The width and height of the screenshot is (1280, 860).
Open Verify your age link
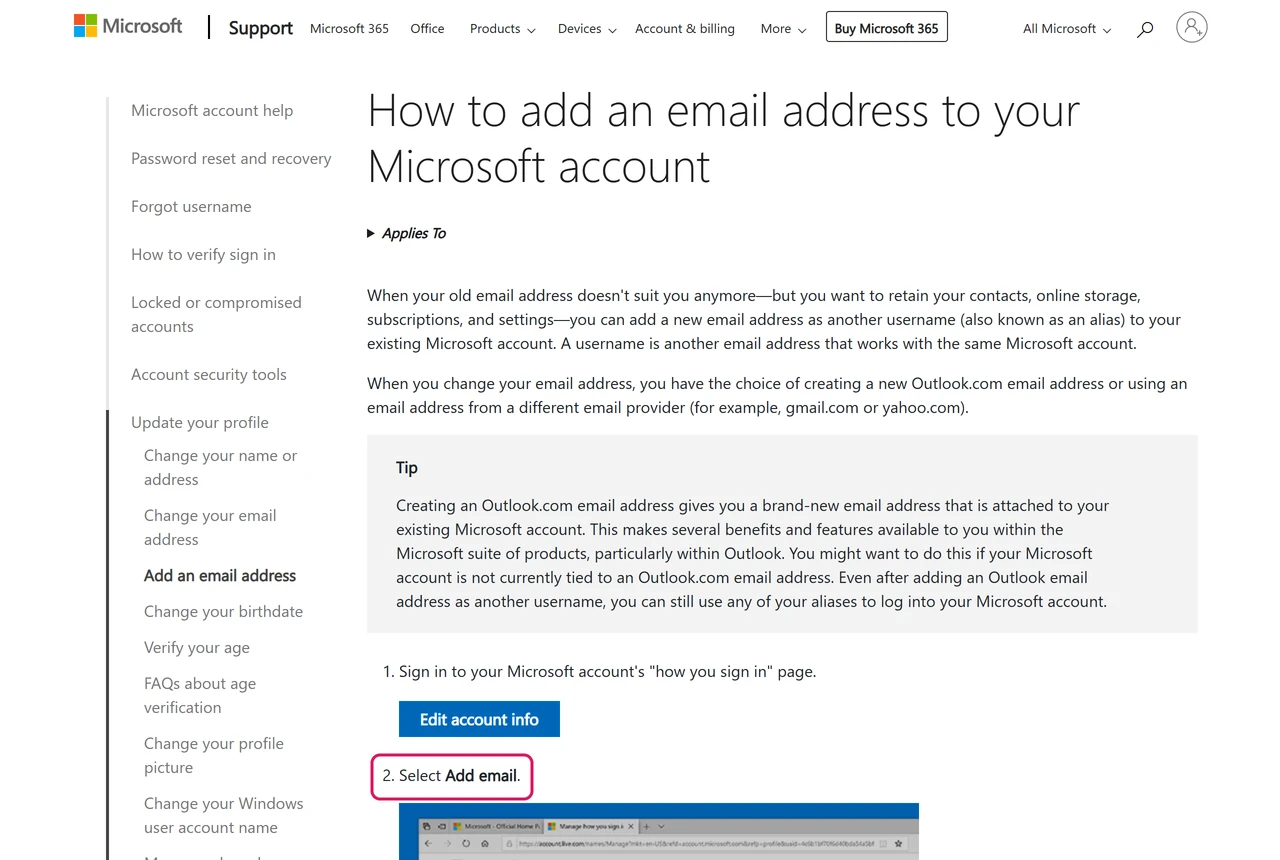click(197, 648)
